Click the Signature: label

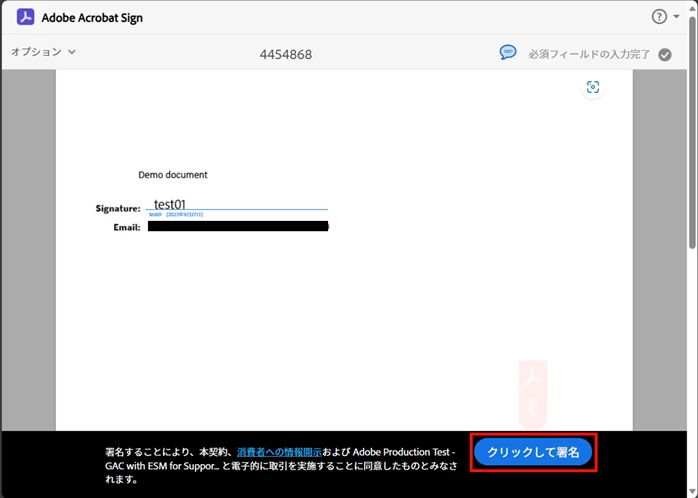(x=118, y=208)
